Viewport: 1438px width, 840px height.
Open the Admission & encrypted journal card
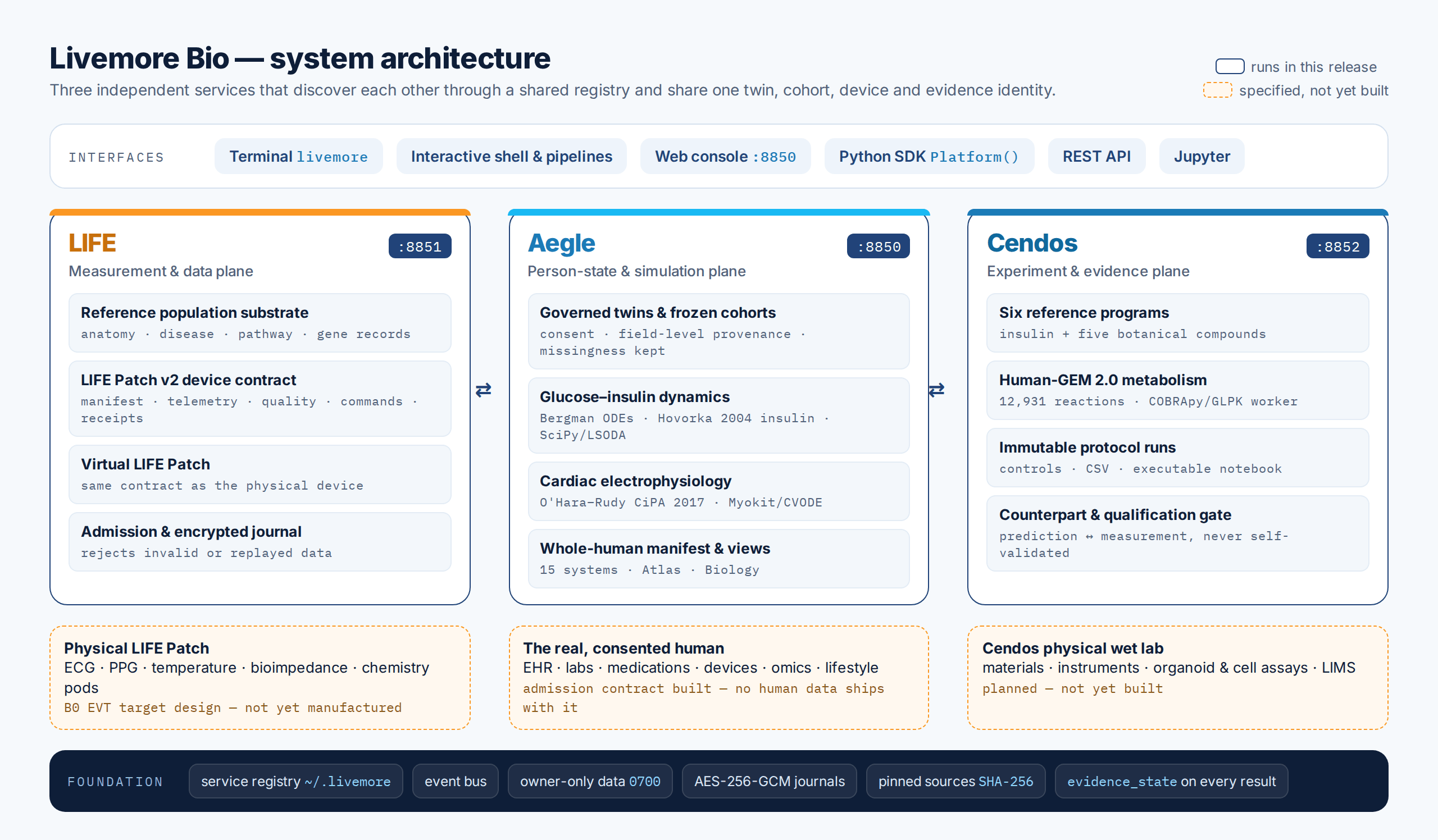coord(260,542)
